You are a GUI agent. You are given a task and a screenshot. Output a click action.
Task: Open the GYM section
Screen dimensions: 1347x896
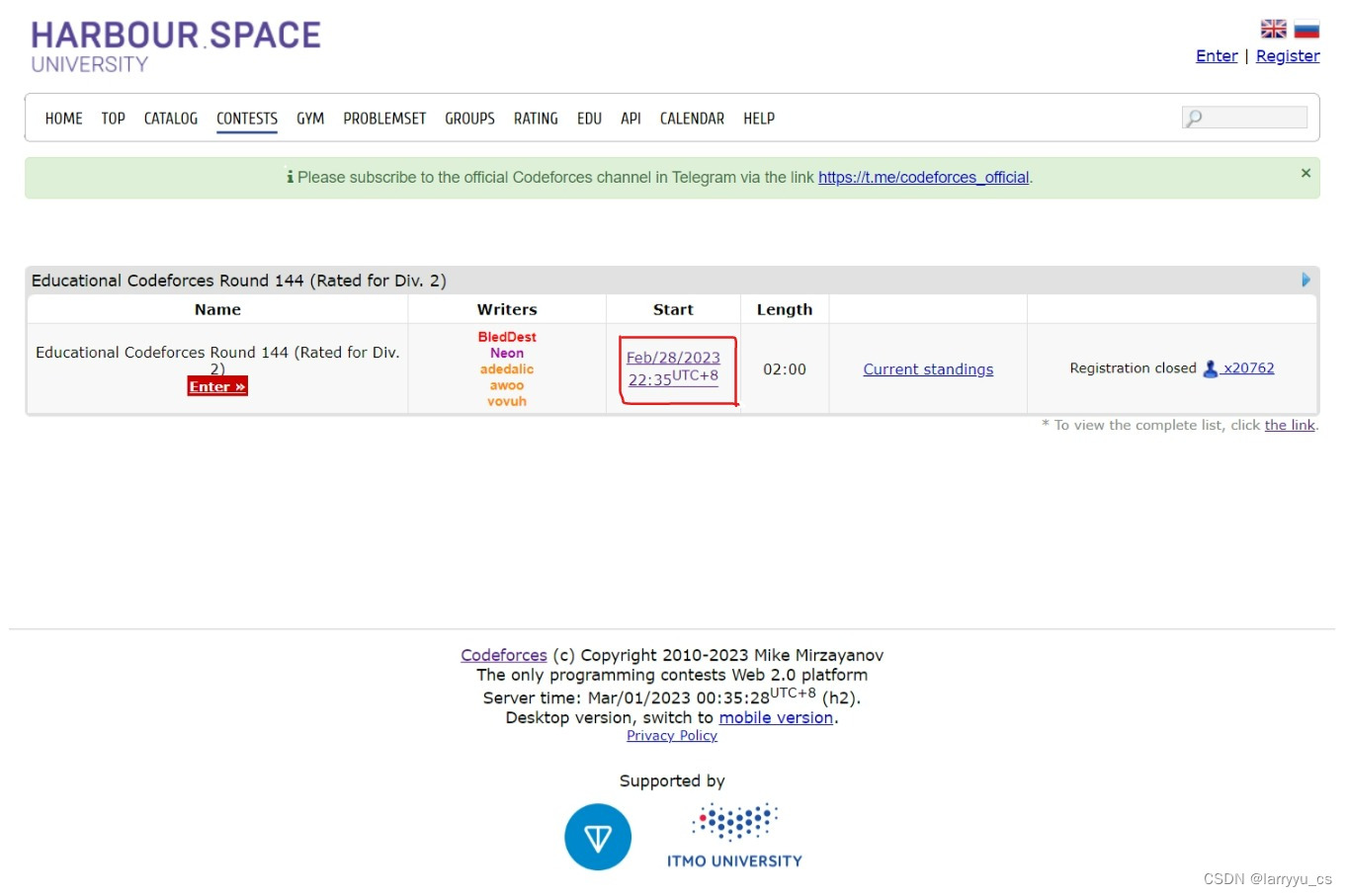click(310, 119)
